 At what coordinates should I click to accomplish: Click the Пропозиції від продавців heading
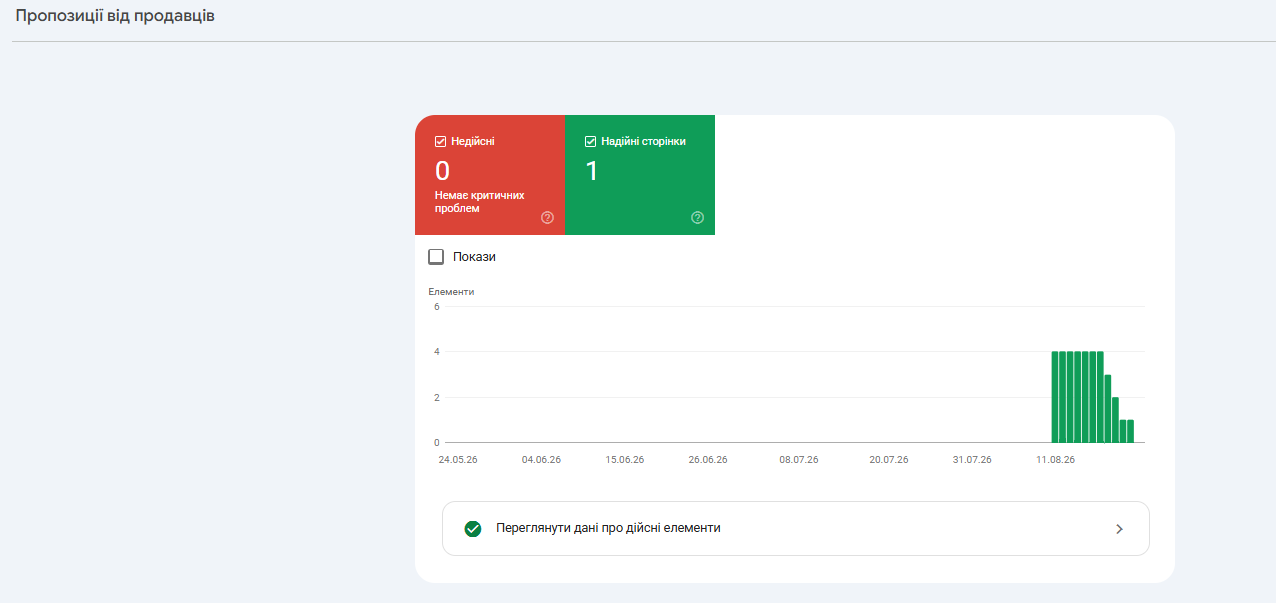(x=115, y=17)
